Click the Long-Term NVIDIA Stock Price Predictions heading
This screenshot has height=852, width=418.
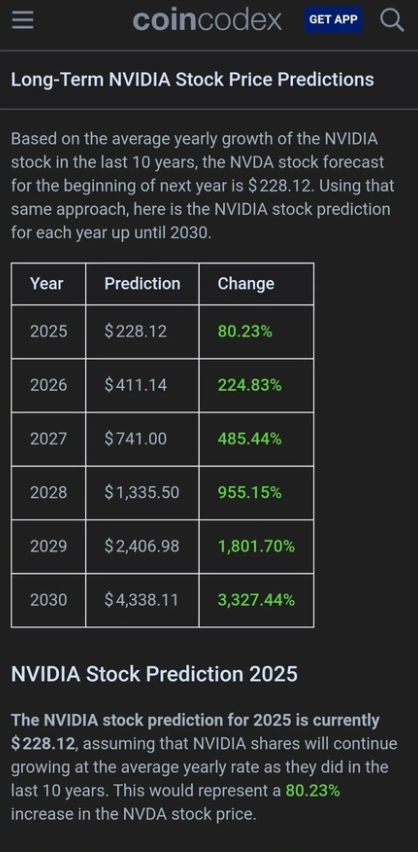192,80
